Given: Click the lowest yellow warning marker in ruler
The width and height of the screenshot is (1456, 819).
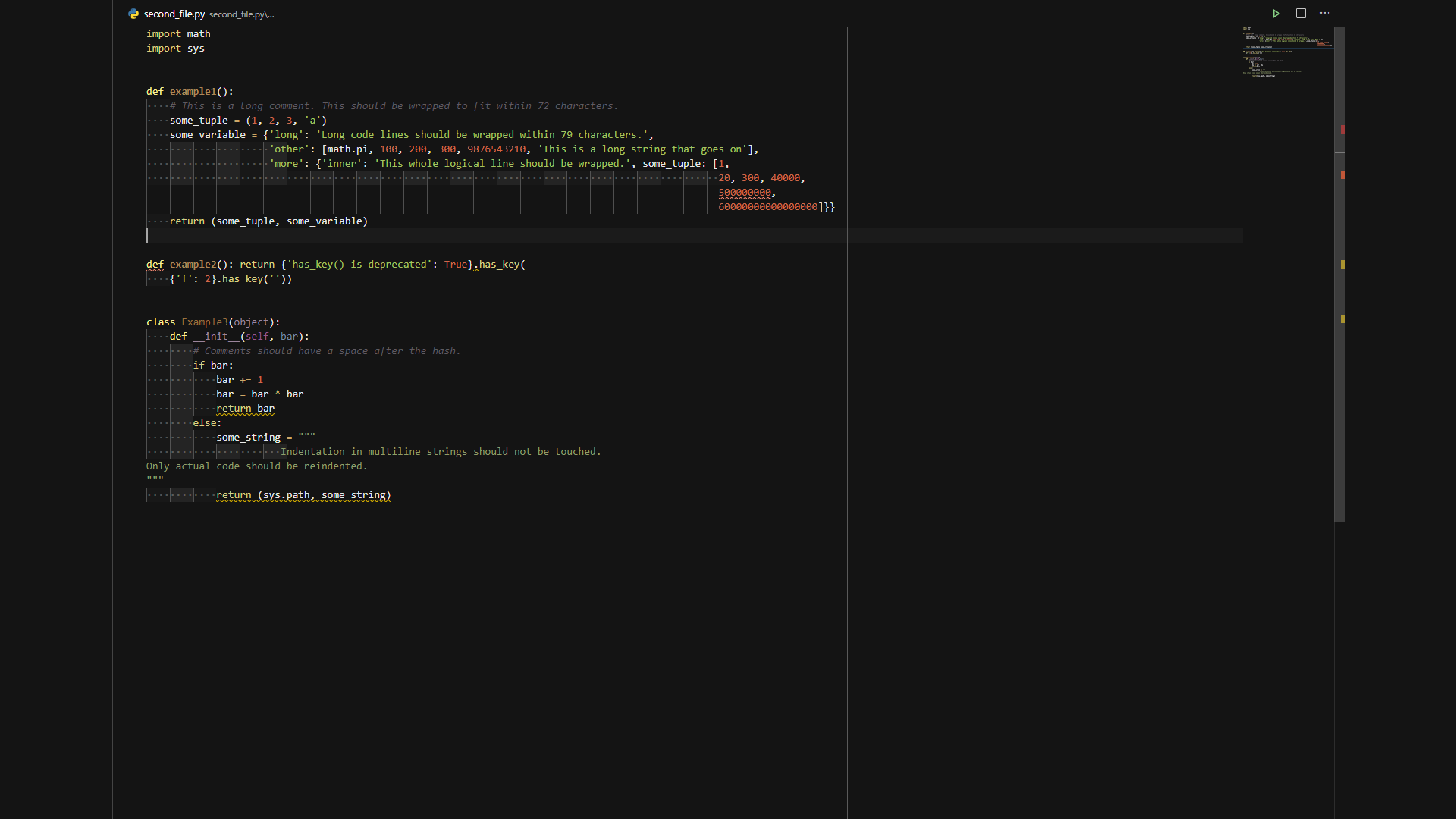Looking at the screenshot, I should click(x=1342, y=319).
